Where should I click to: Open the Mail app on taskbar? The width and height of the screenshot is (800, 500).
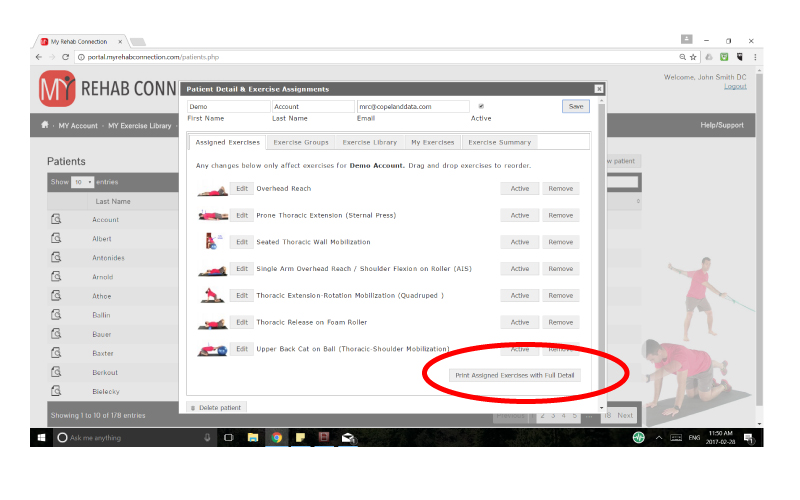coord(348,438)
